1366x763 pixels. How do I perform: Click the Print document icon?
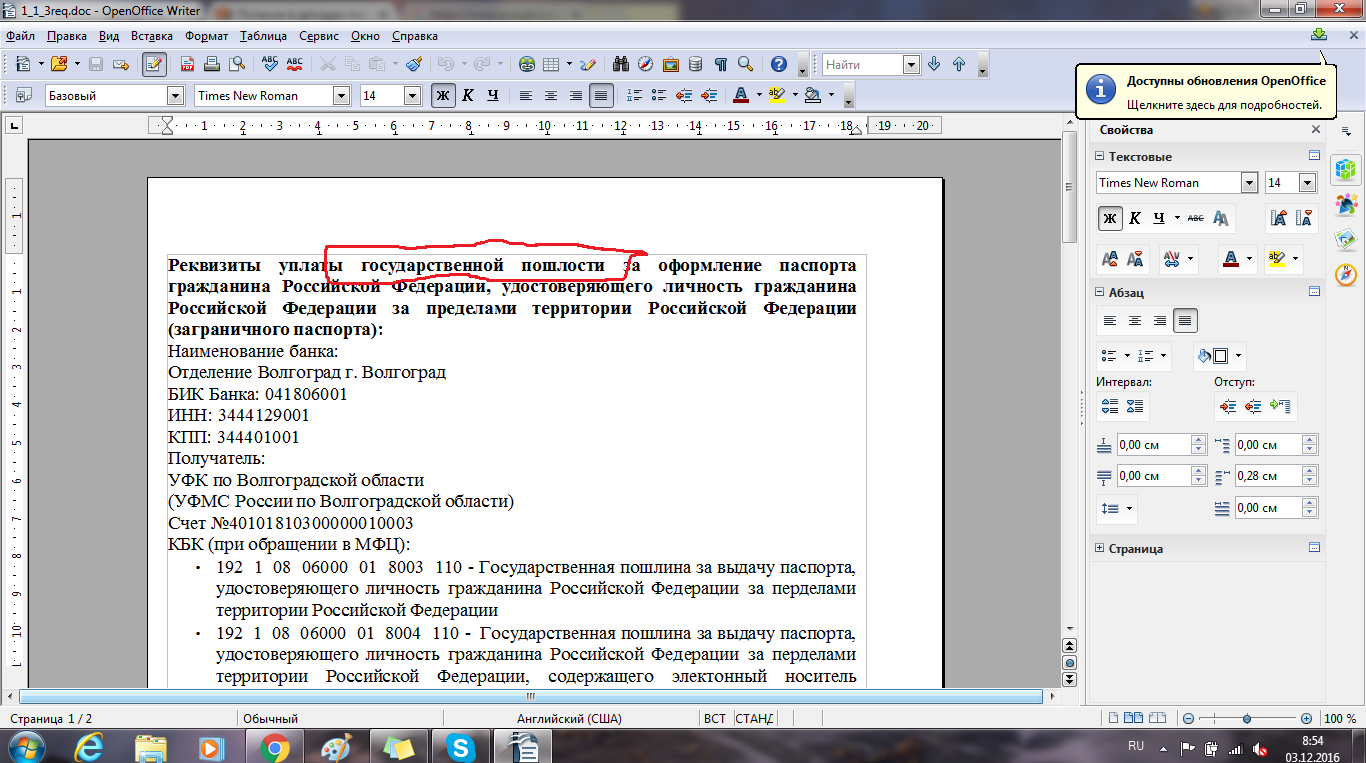[212, 64]
